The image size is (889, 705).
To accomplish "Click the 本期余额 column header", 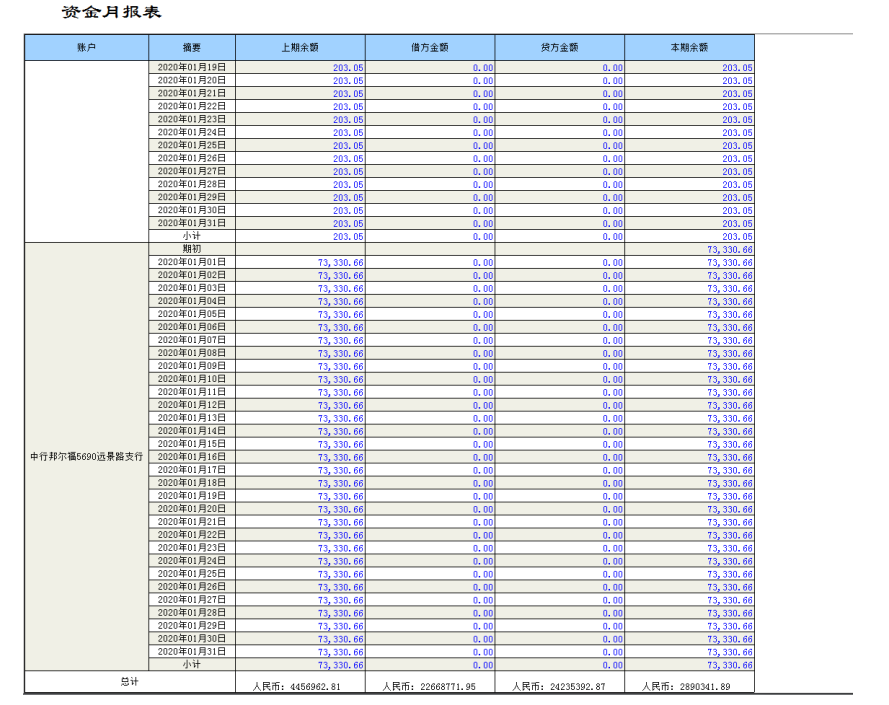I will 689,48.
